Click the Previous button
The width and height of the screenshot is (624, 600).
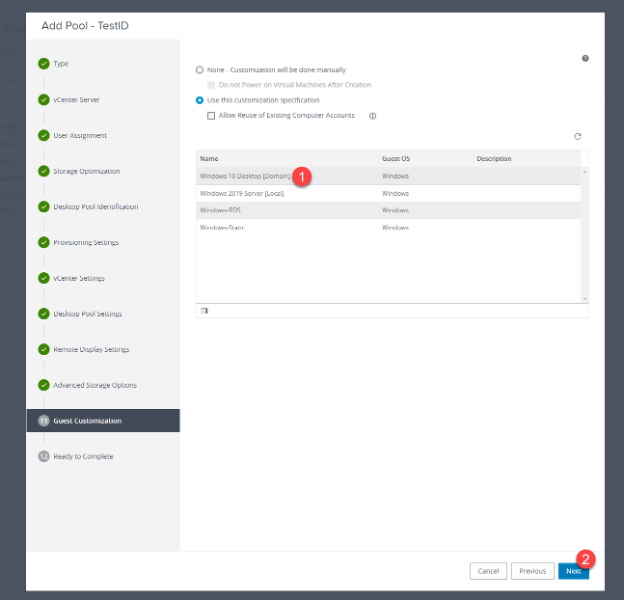[532, 571]
